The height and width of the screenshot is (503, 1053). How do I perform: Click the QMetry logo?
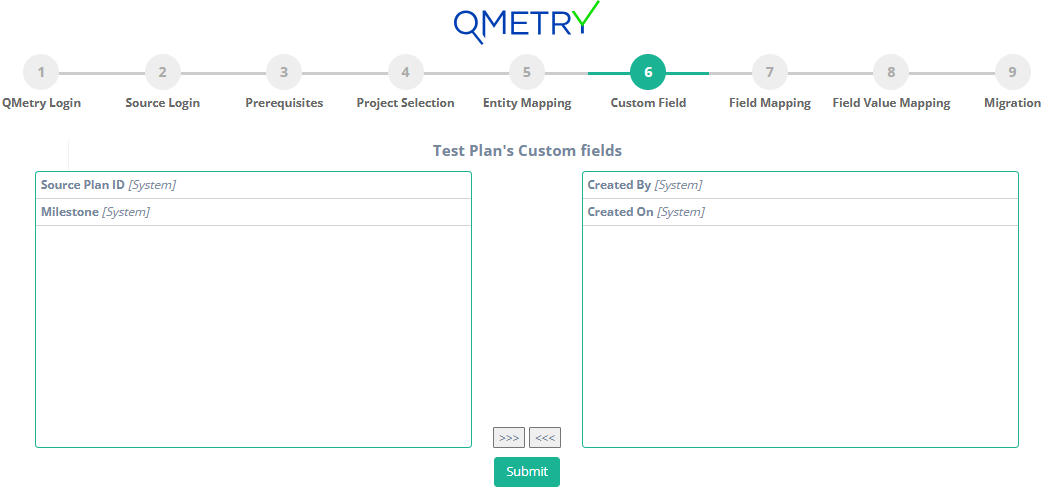(526, 22)
